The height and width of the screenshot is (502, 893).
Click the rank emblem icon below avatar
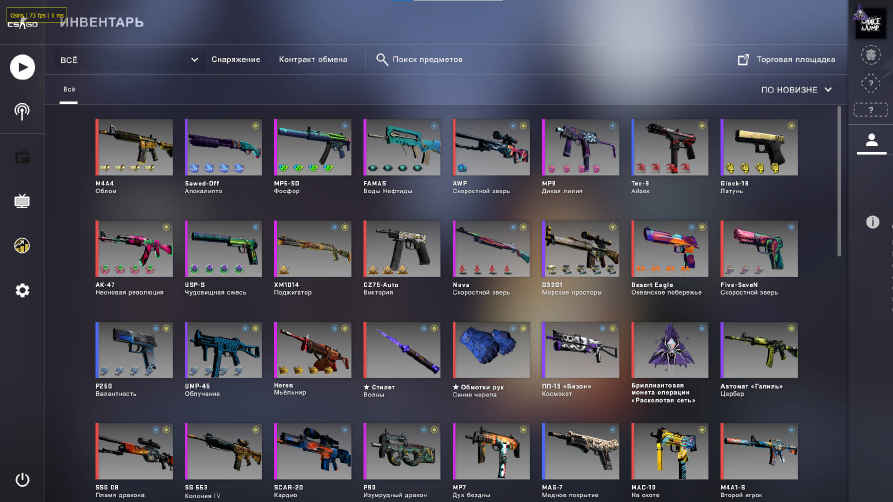coord(870,55)
